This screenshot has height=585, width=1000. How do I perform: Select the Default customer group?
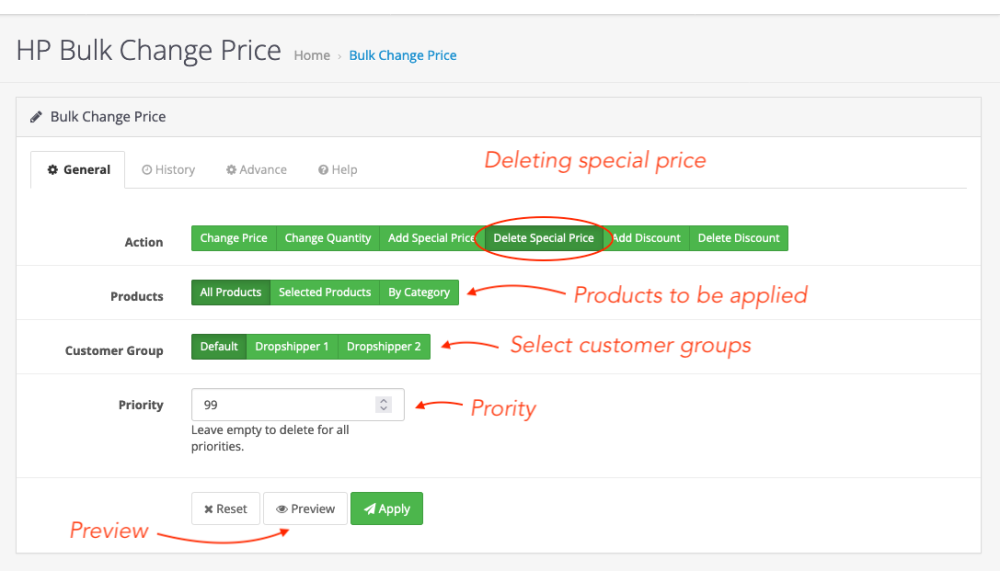click(x=218, y=347)
